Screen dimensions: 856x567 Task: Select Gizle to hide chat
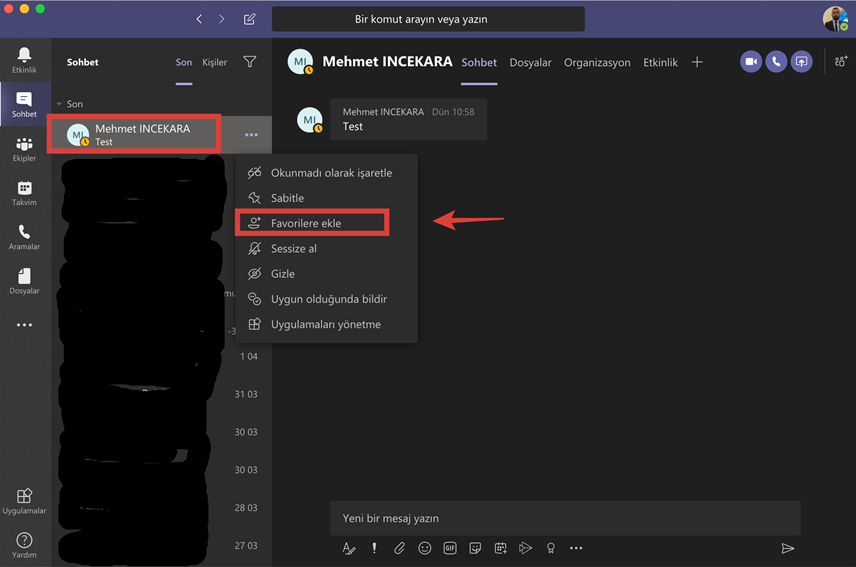click(326, 274)
